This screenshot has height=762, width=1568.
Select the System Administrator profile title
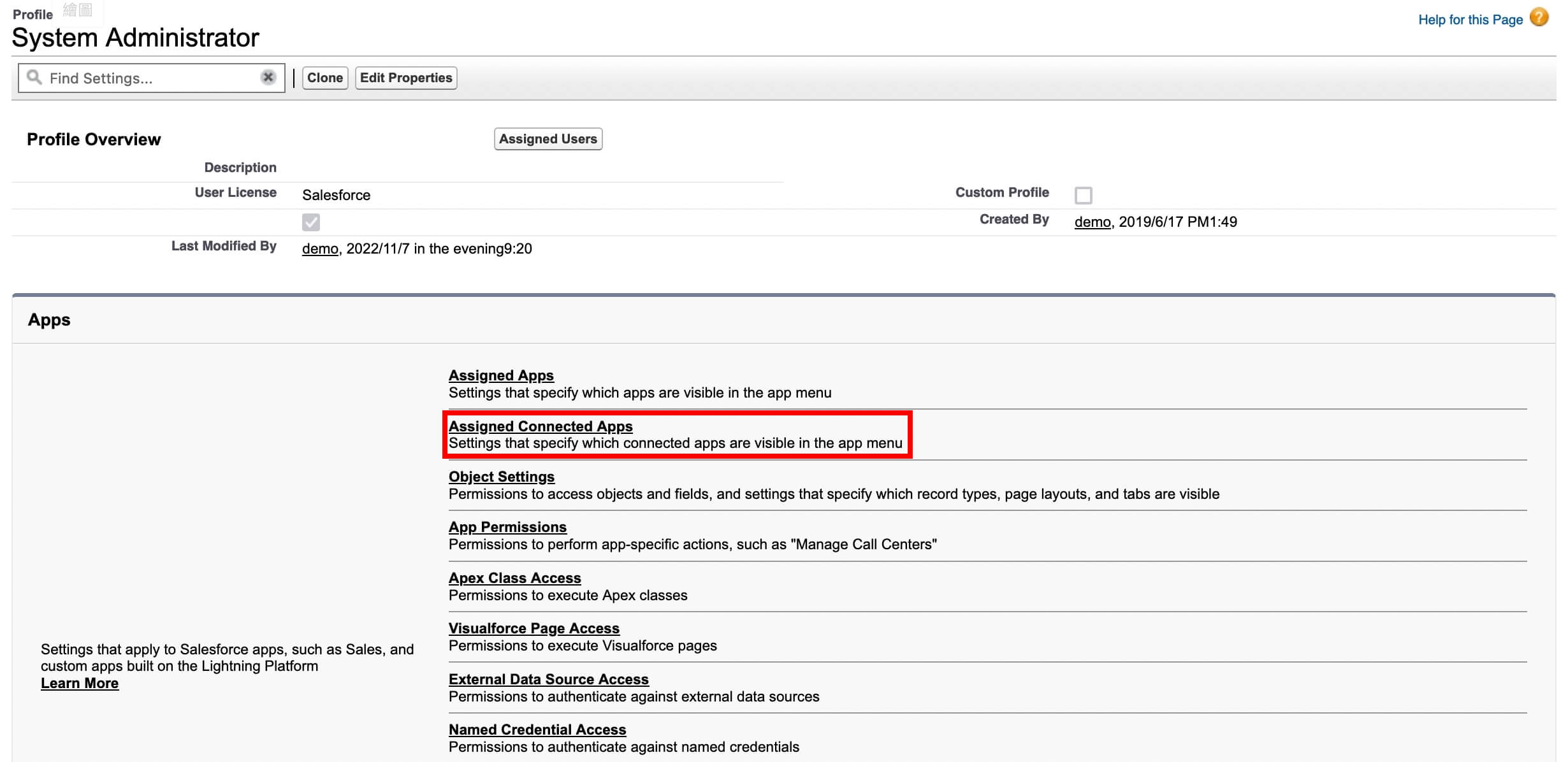135,38
